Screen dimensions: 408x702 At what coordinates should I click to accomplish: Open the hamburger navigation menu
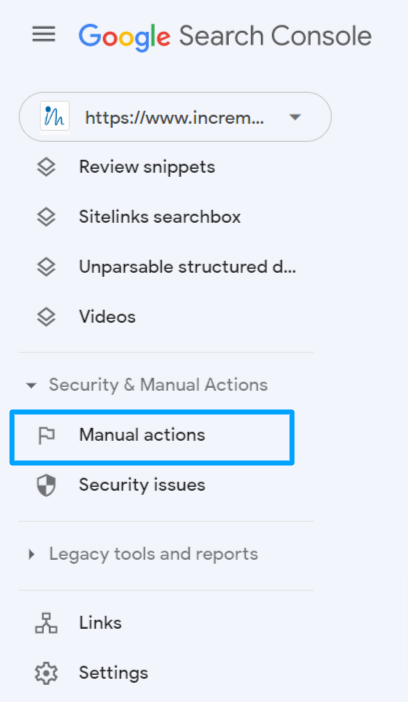pyautogui.click(x=44, y=34)
